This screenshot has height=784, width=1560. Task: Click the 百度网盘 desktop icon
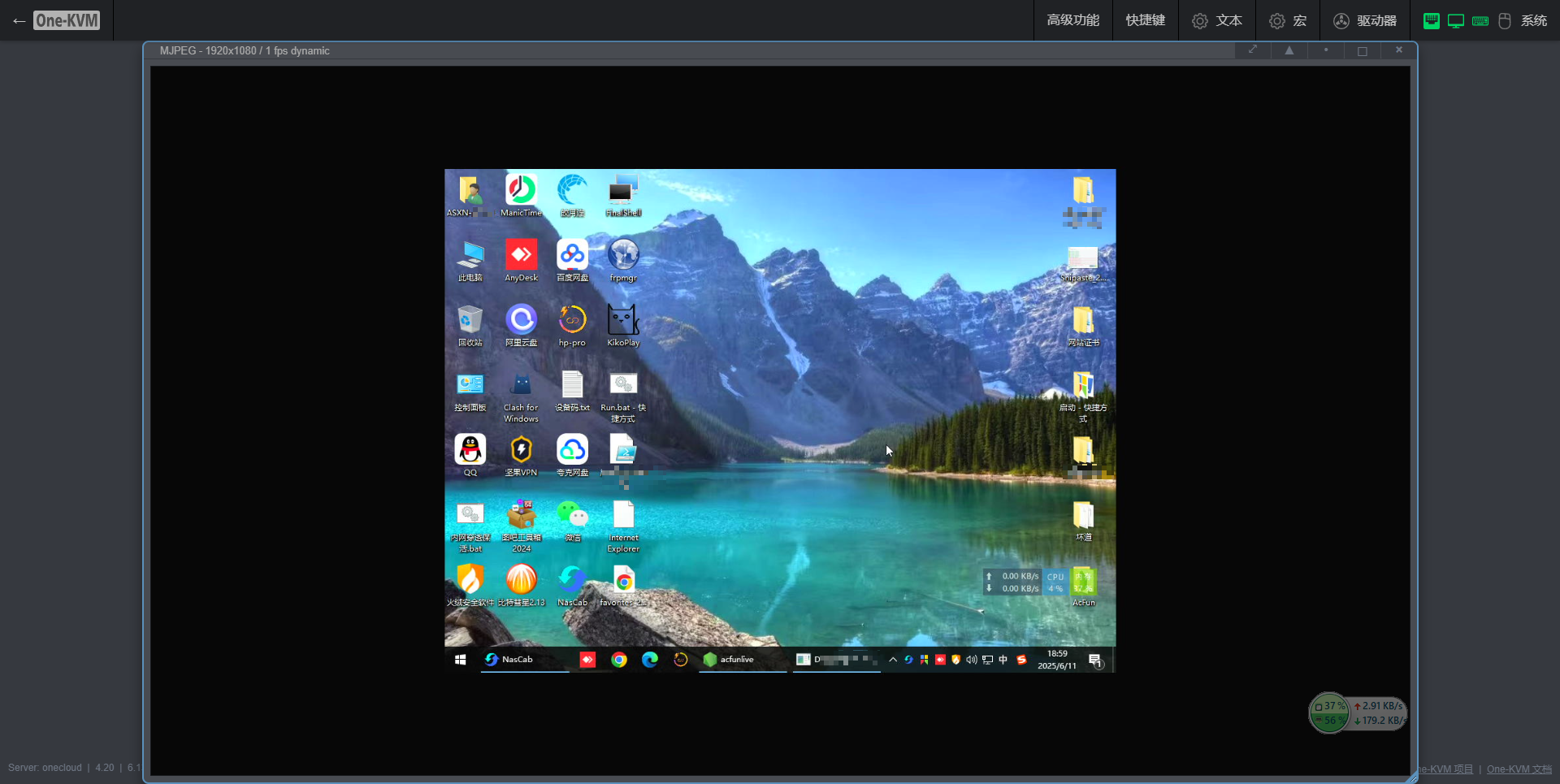coord(572,255)
